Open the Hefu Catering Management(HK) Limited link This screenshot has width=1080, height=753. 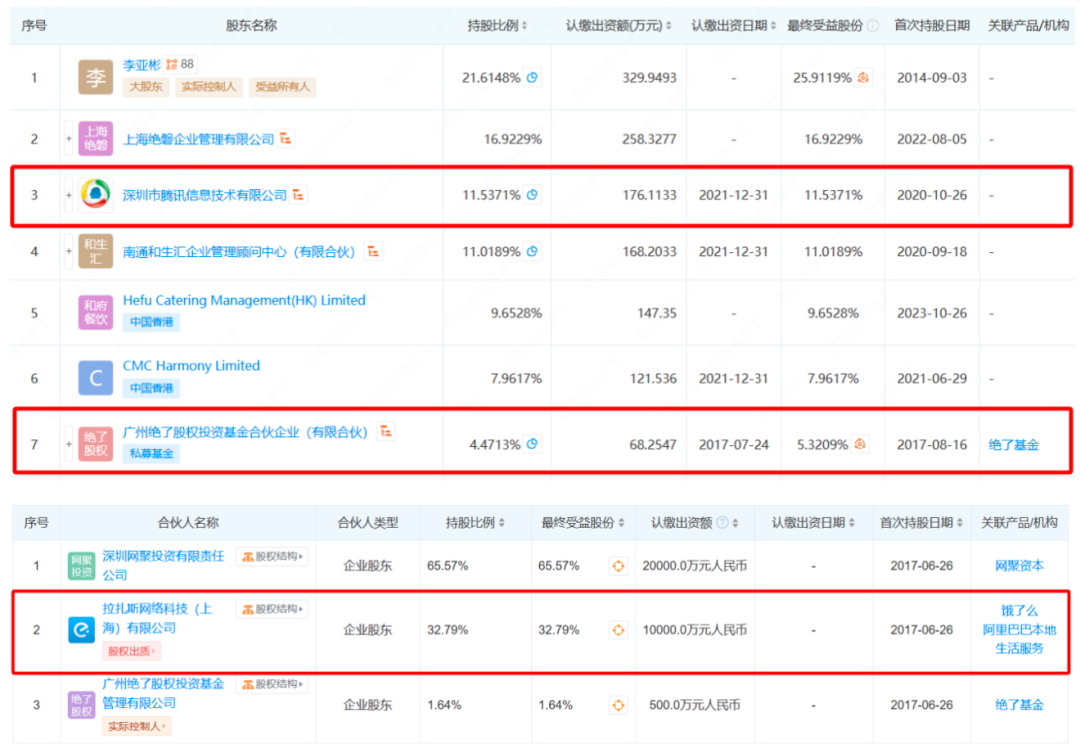[244, 300]
